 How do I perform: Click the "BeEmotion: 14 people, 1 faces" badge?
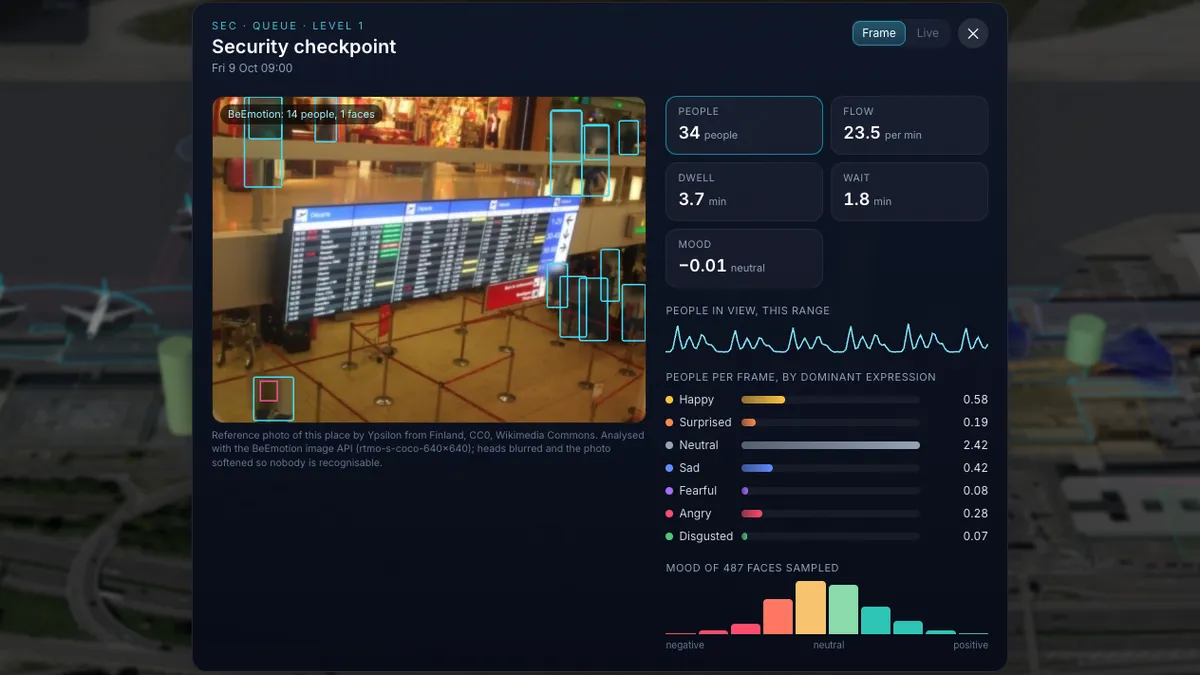click(301, 114)
